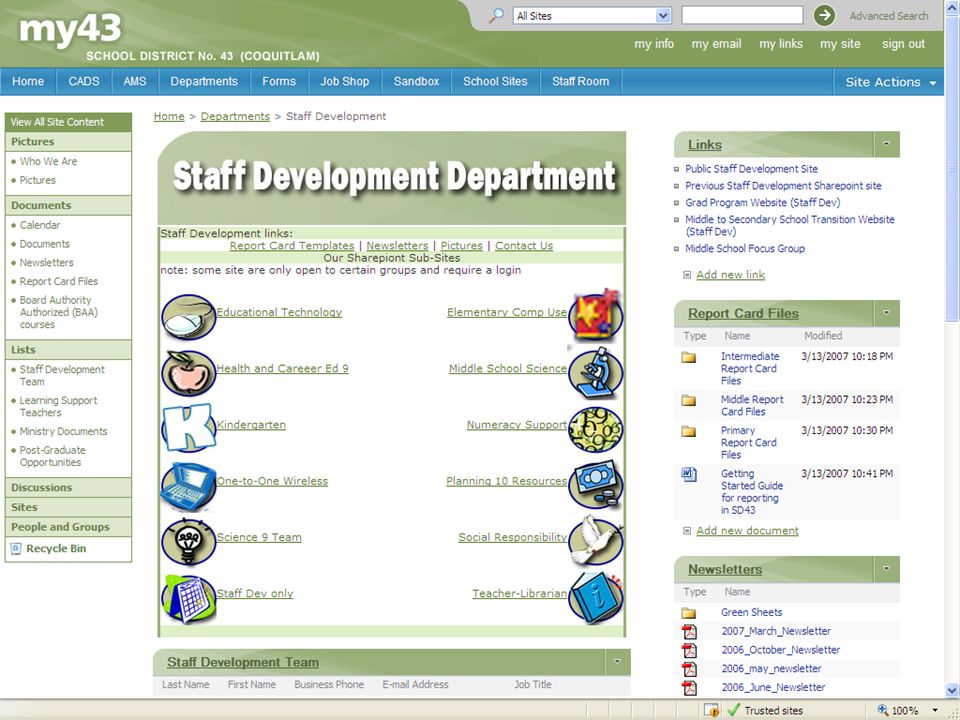Click the Word document icon for Getting Started Guide
The image size is (960, 720).
point(689,474)
